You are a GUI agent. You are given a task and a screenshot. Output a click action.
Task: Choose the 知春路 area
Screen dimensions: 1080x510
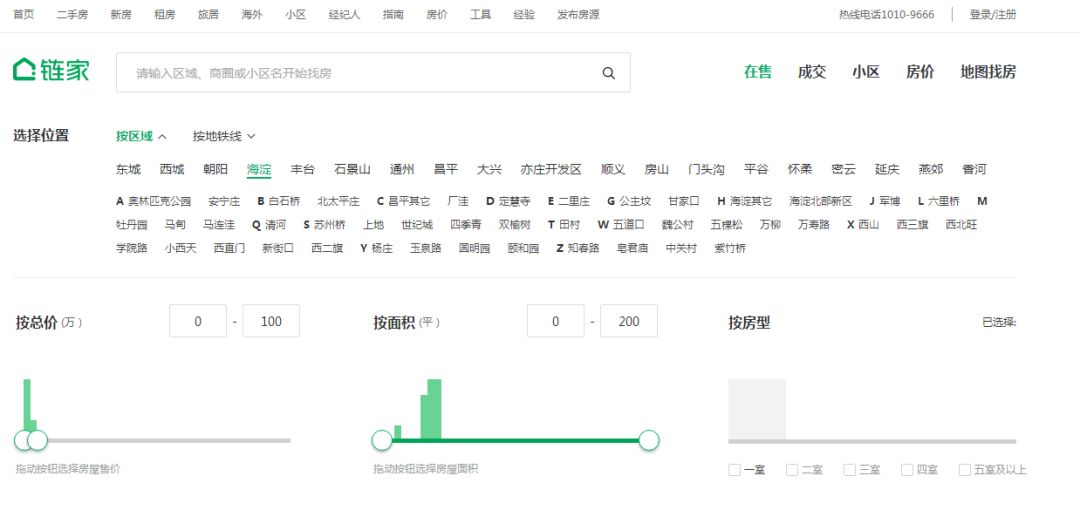coord(583,248)
